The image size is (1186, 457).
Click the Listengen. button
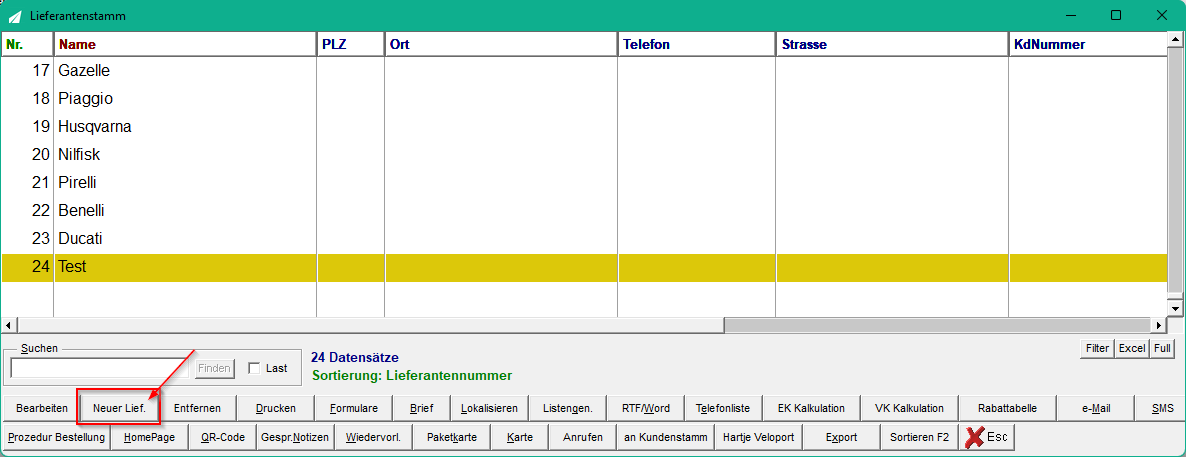tap(567, 408)
